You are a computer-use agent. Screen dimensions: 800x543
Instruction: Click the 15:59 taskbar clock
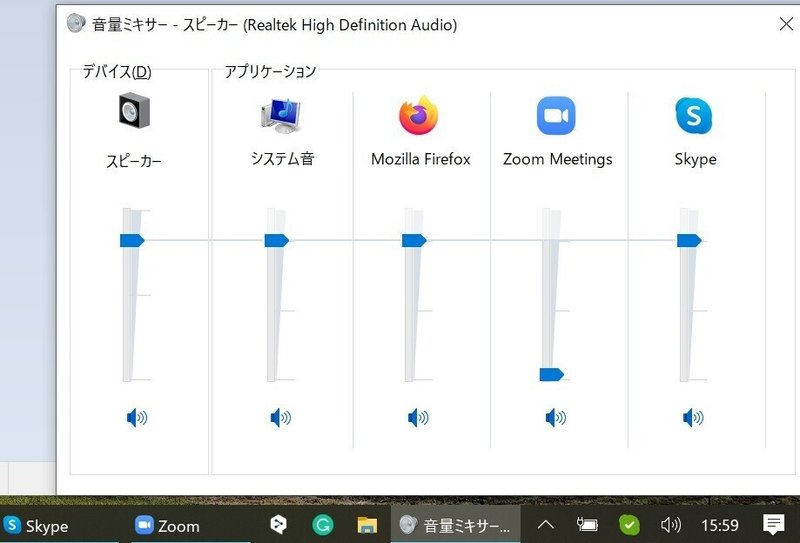point(719,525)
